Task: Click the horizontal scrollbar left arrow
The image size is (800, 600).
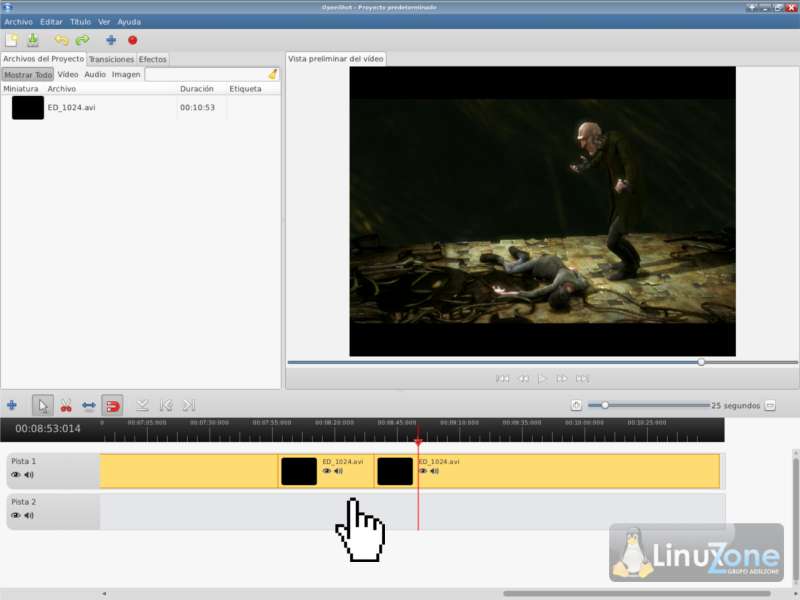Action: tap(104, 593)
